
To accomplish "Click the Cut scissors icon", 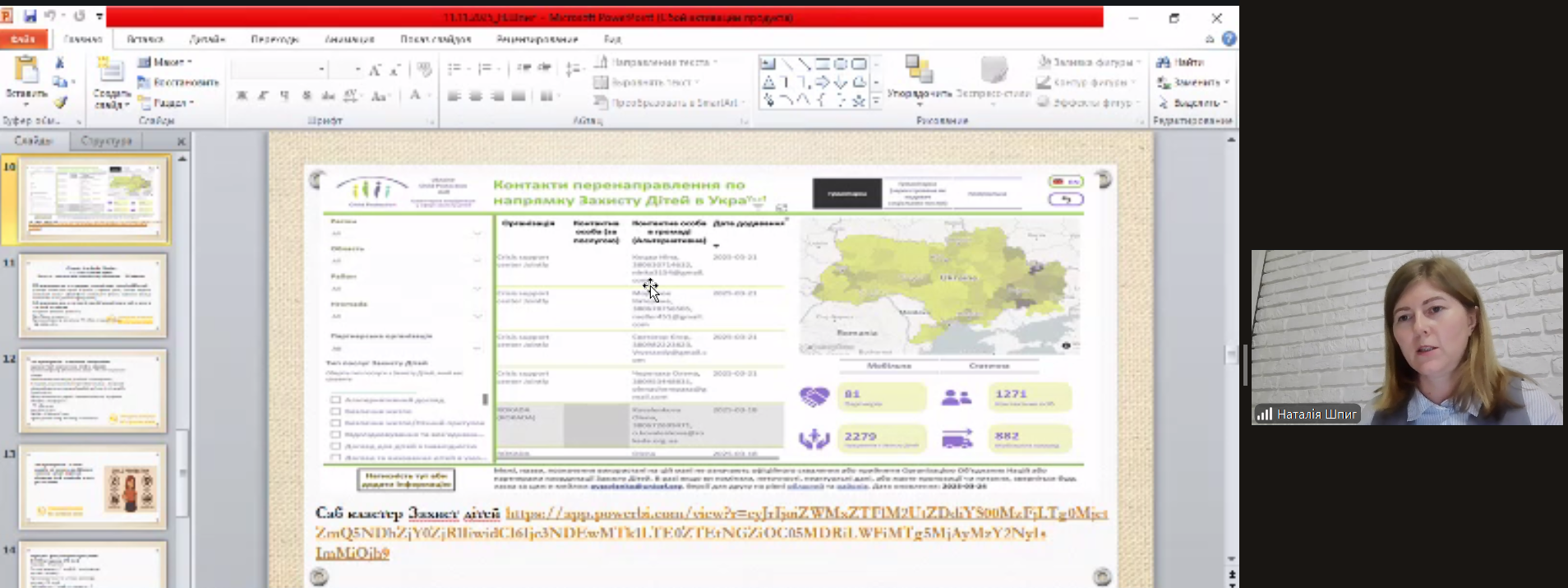I will 59,63.
